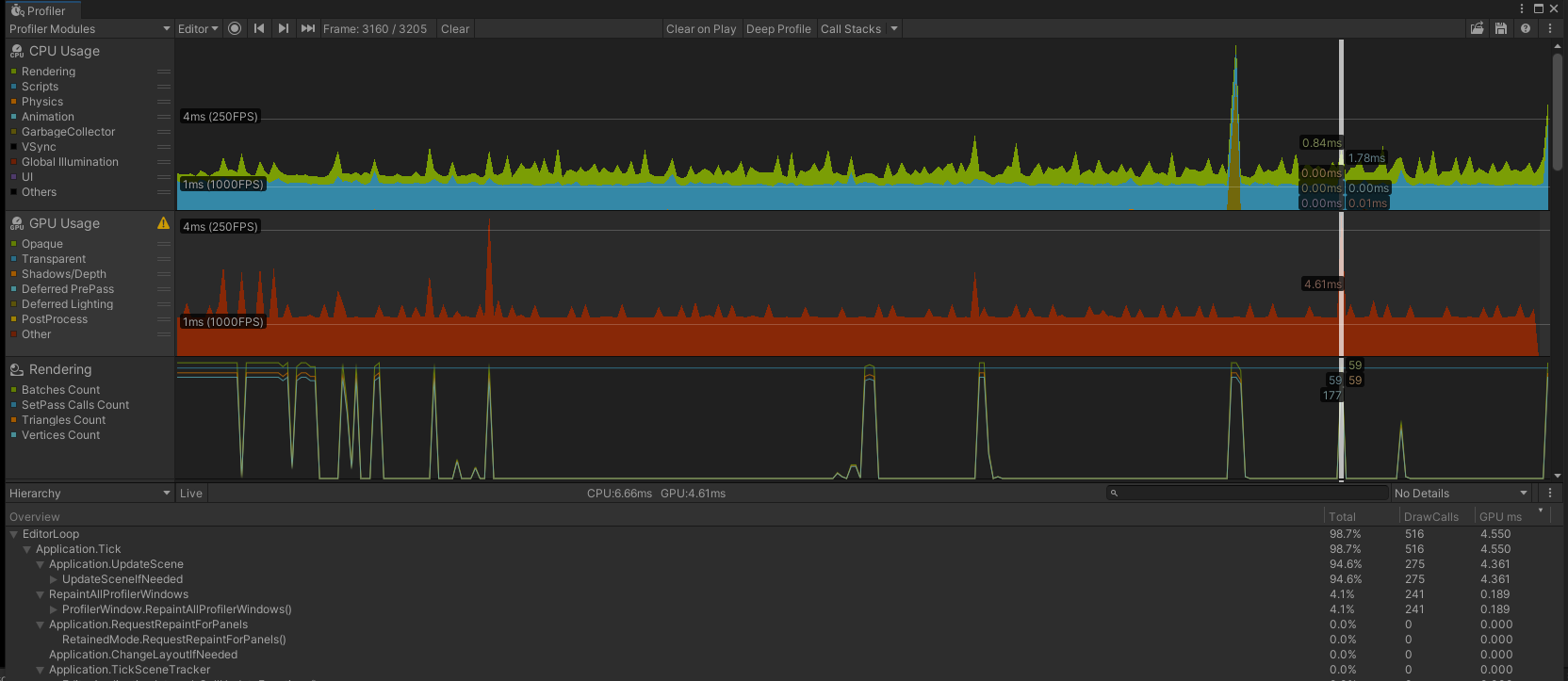
Task: Go to previous frame
Action: click(259, 28)
